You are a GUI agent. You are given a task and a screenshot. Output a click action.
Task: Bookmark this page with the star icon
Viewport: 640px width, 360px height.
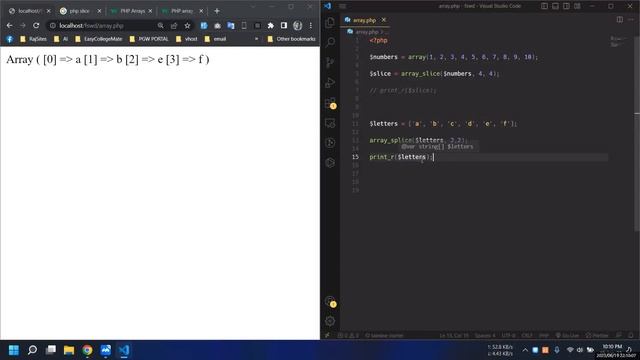click(x=187, y=25)
